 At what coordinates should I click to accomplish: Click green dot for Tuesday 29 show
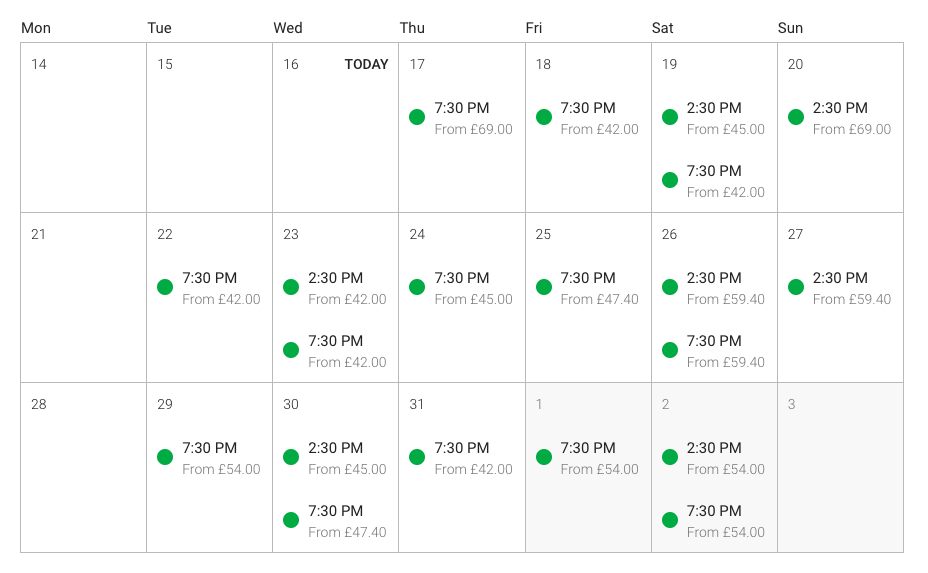[x=165, y=457]
